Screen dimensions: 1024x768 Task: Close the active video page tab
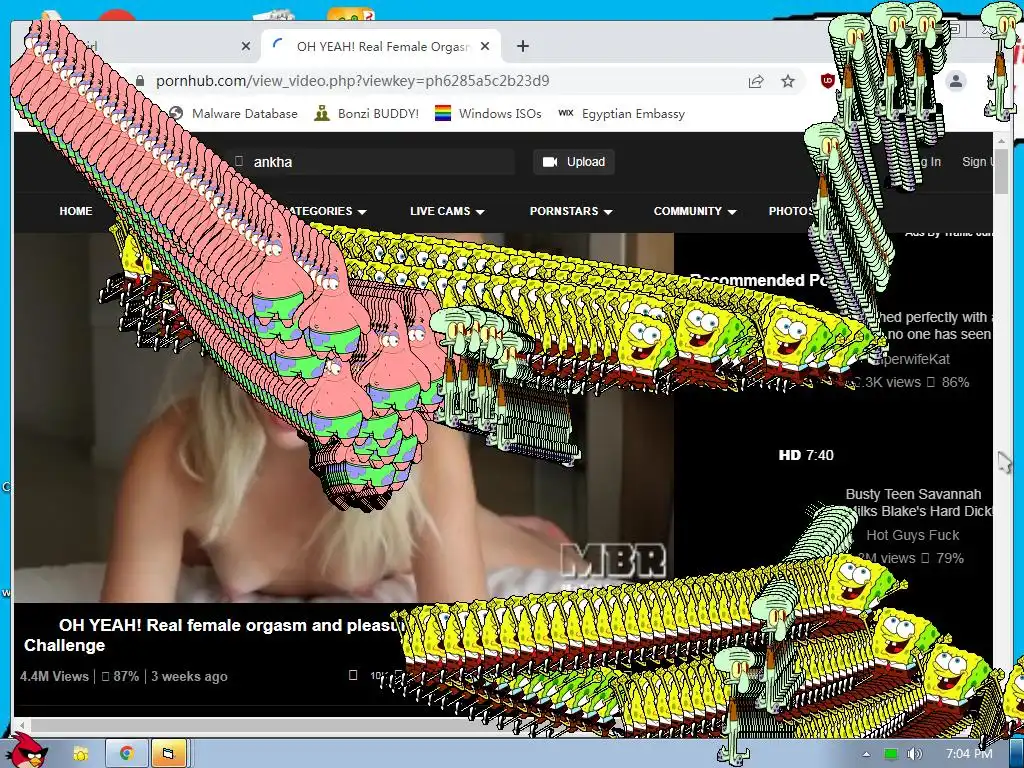pos(485,46)
